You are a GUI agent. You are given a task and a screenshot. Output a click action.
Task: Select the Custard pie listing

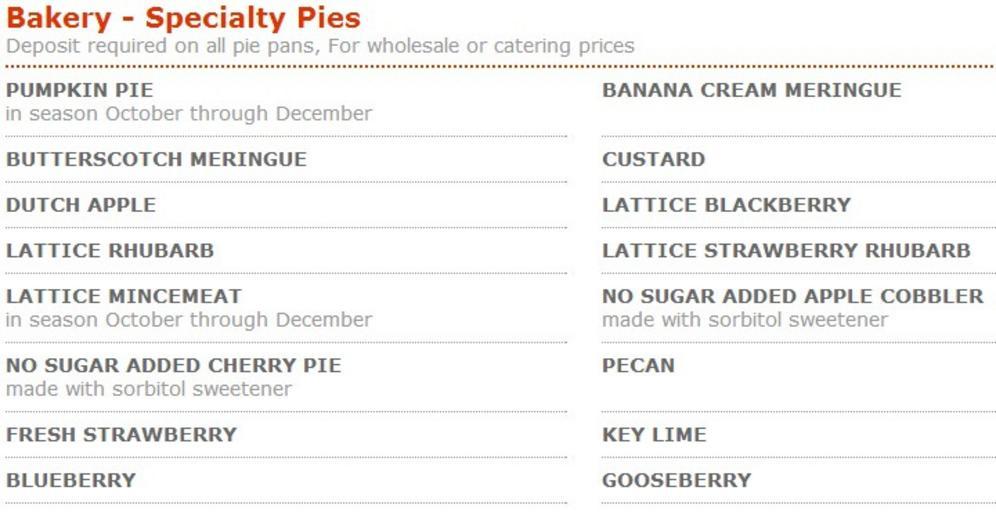(x=653, y=159)
